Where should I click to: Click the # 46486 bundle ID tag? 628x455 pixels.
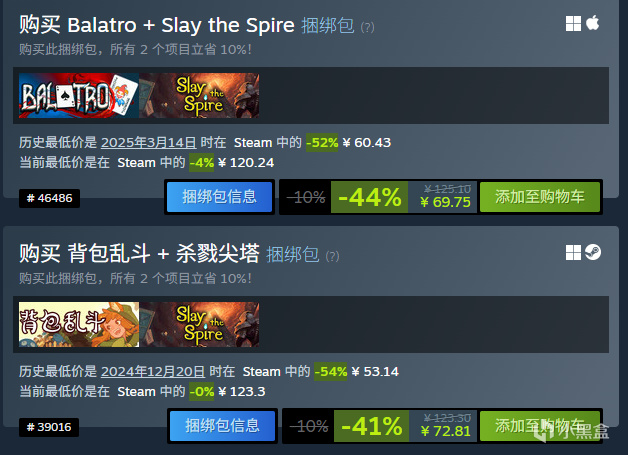(49, 198)
